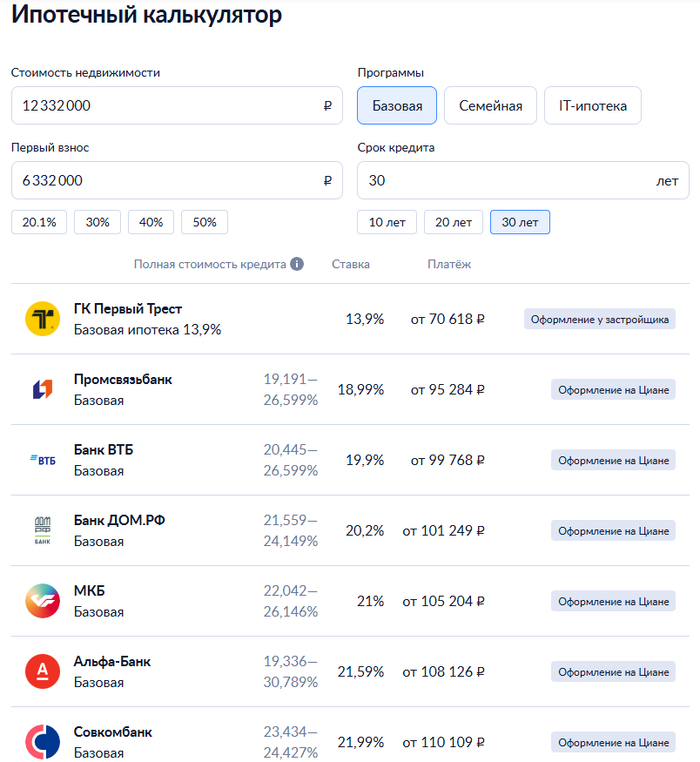
Task: Click Оформление на Циане for Банк ВТБ
Action: (x=613, y=460)
